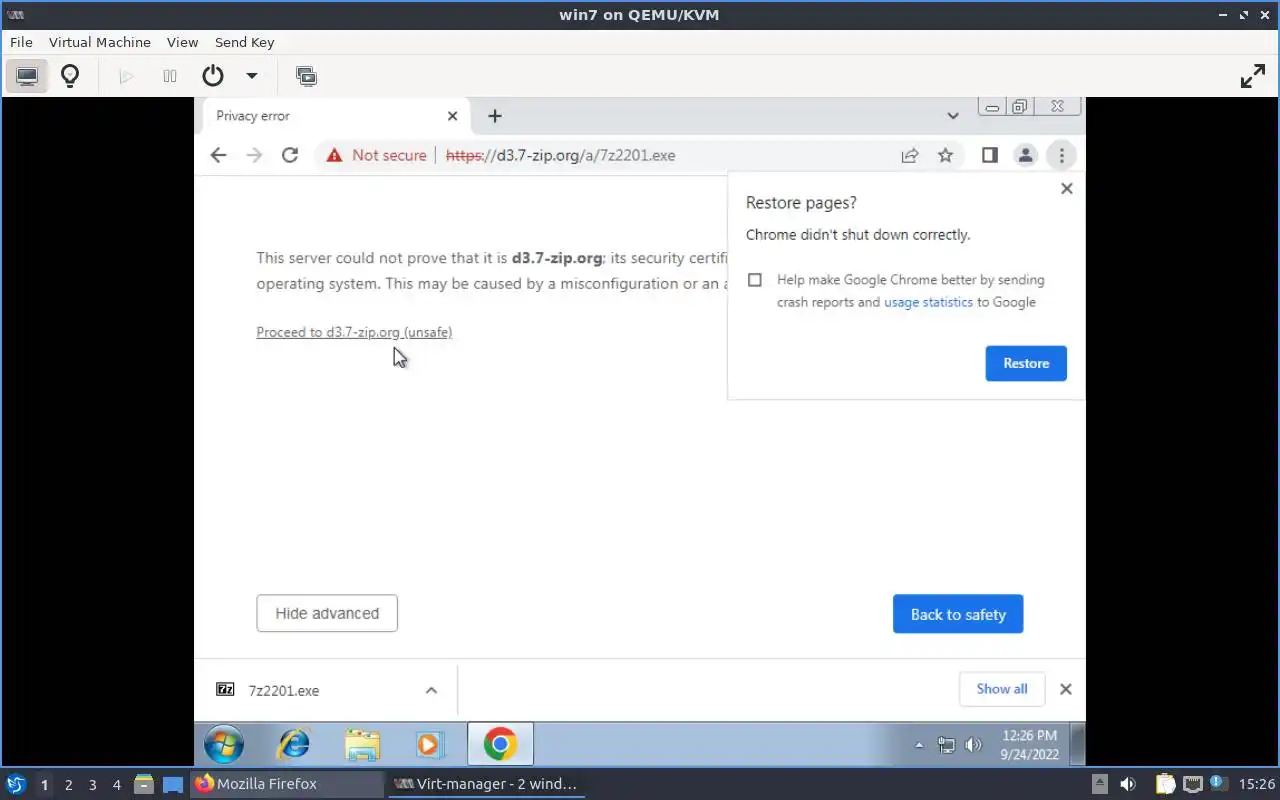Close the Privacy error tab
The height and width of the screenshot is (800, 1280).
click(x=452, y=116)
